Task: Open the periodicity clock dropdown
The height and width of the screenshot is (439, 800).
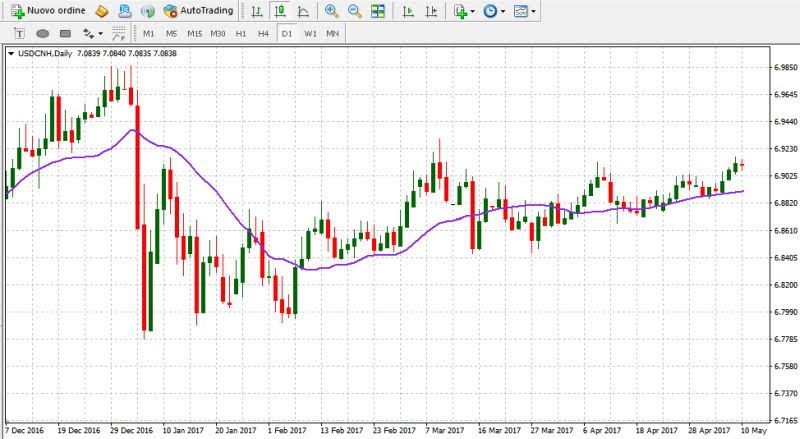Action: pyautogui.click(x=494, y=11)
